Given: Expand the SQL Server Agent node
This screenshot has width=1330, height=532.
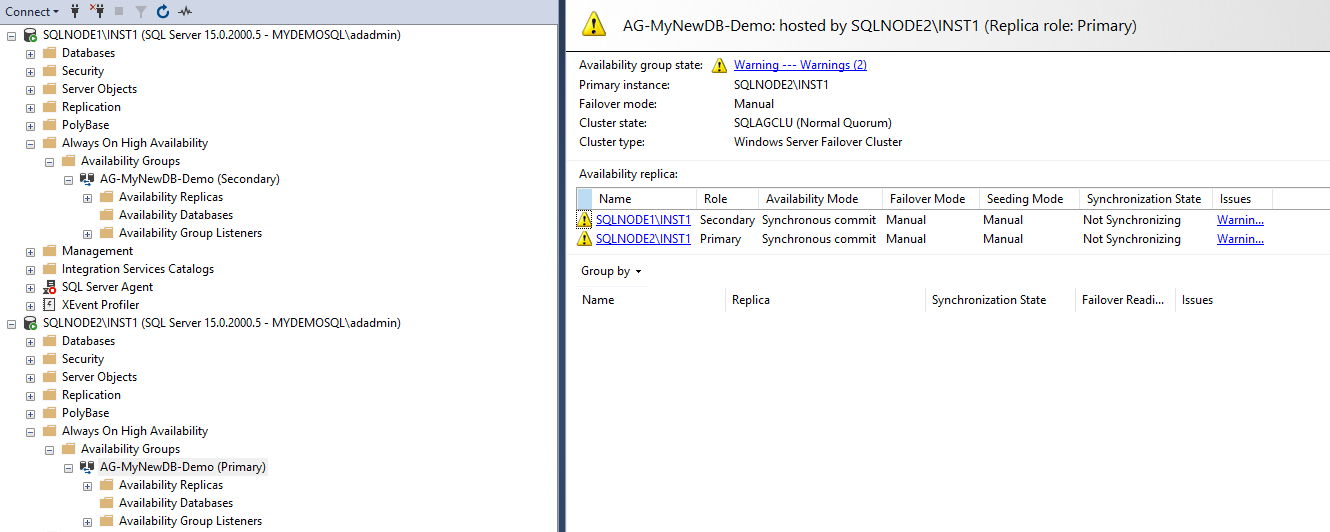Looking at the screenshot, I should pos(30,287).
